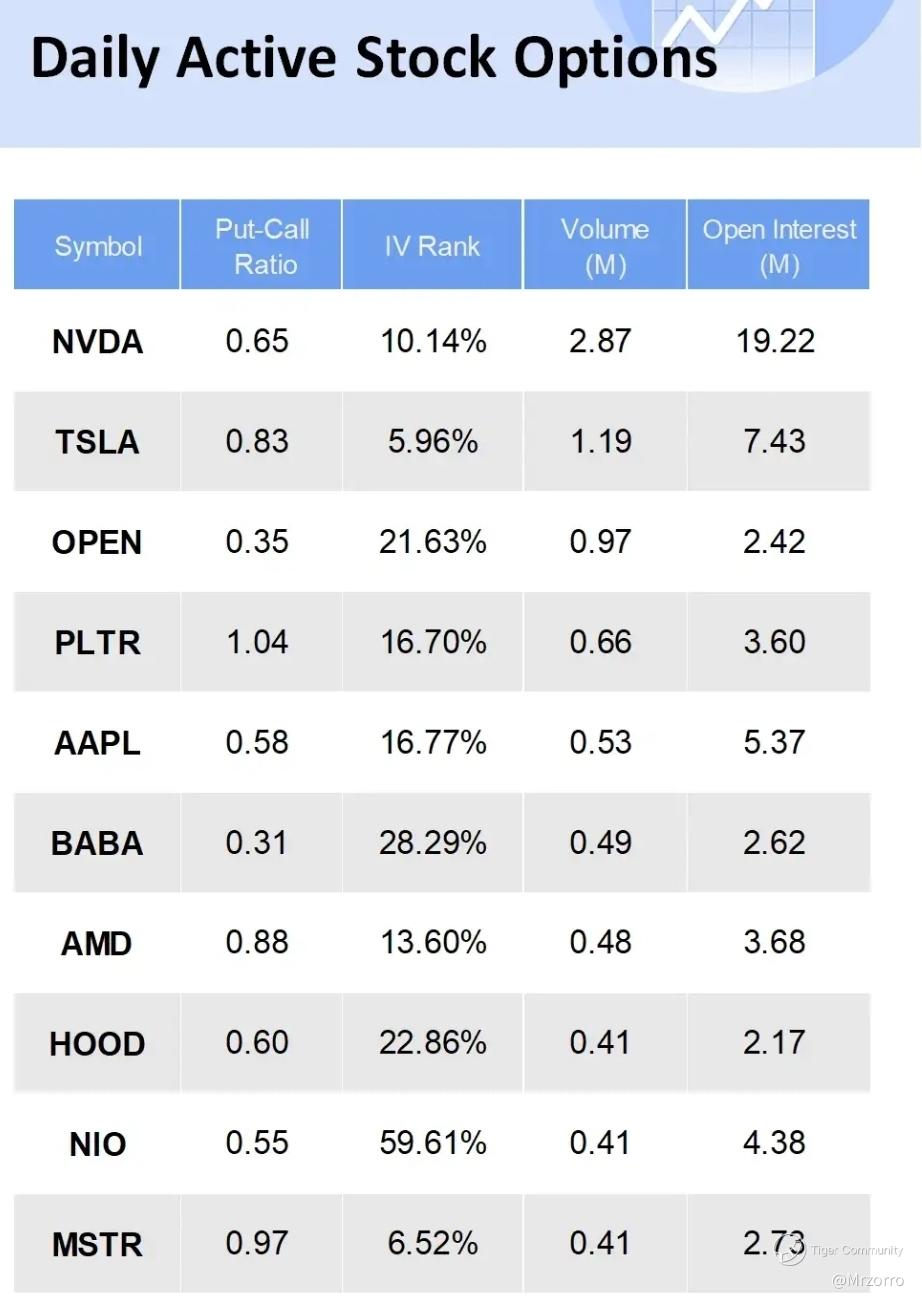Select the AAPL symbol

click(x=97, y=743)
